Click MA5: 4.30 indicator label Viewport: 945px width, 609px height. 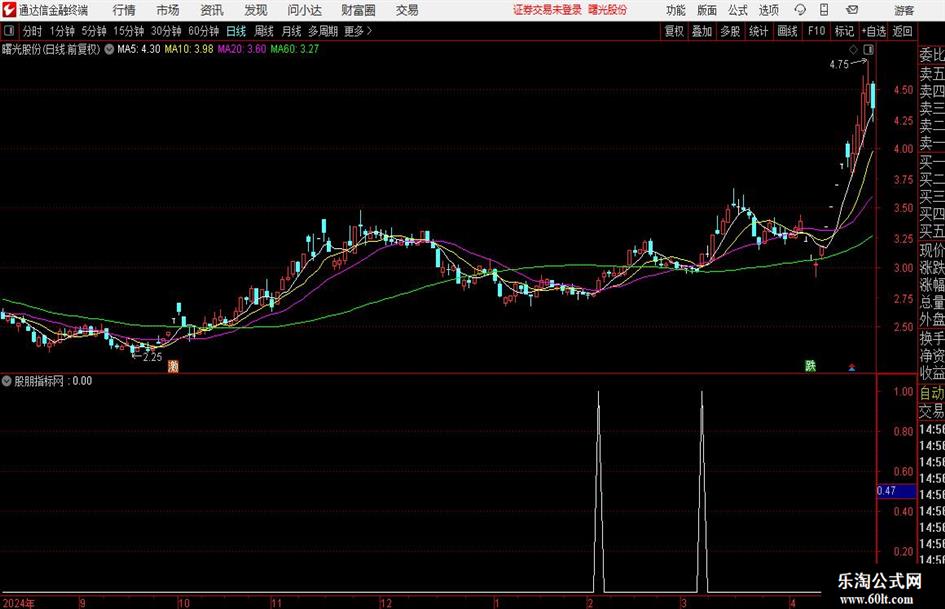point(139,49)
